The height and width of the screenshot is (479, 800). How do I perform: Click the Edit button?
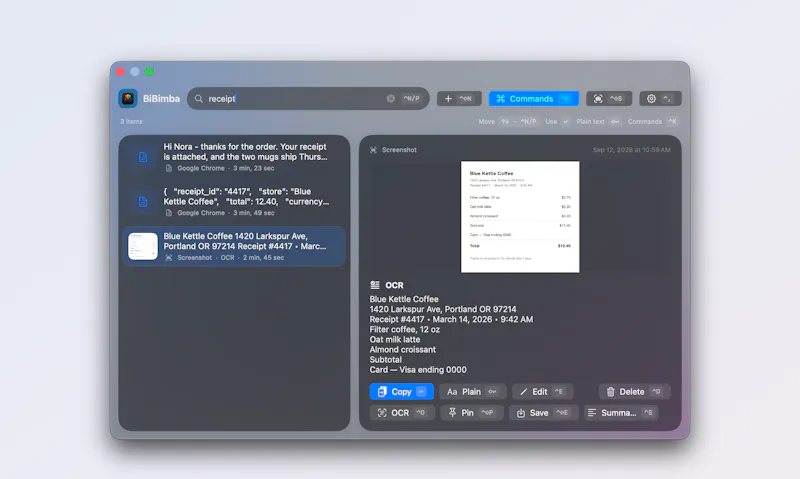[542, 391]
